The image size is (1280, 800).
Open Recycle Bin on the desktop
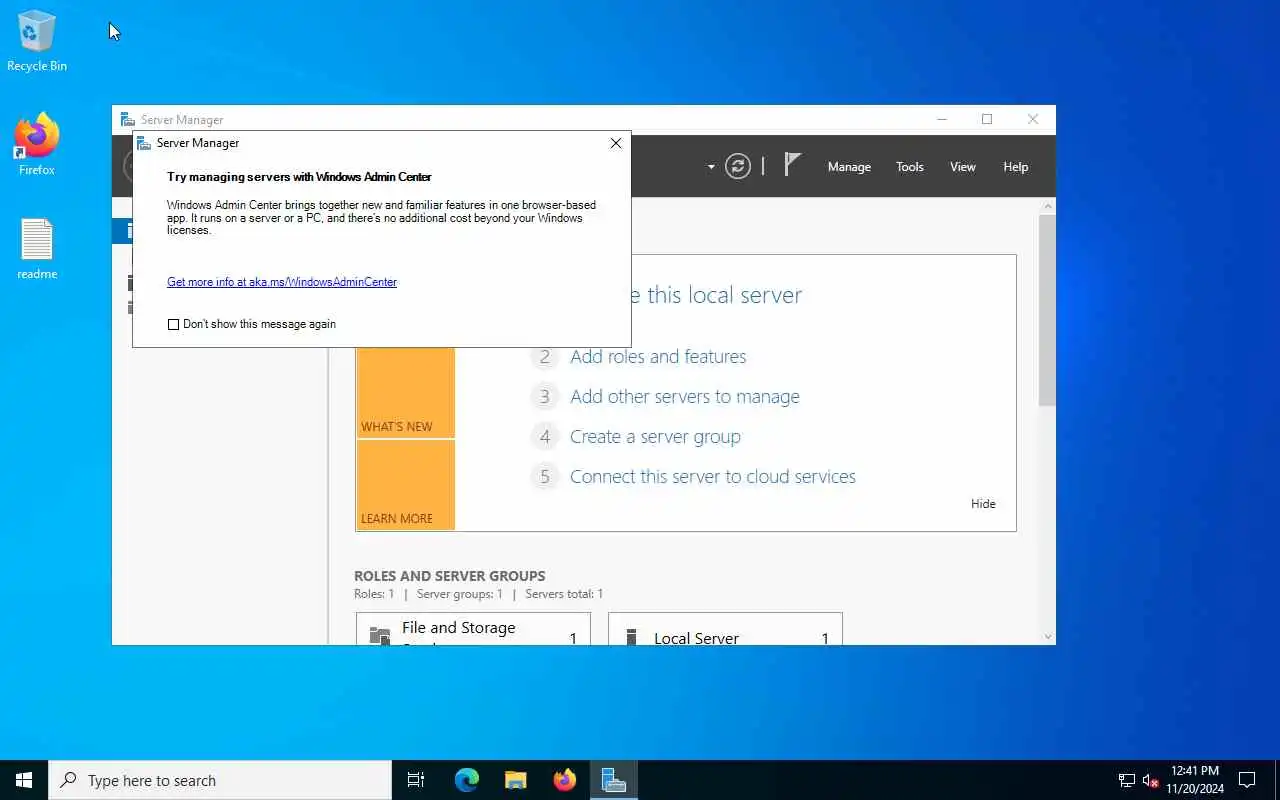37,42
